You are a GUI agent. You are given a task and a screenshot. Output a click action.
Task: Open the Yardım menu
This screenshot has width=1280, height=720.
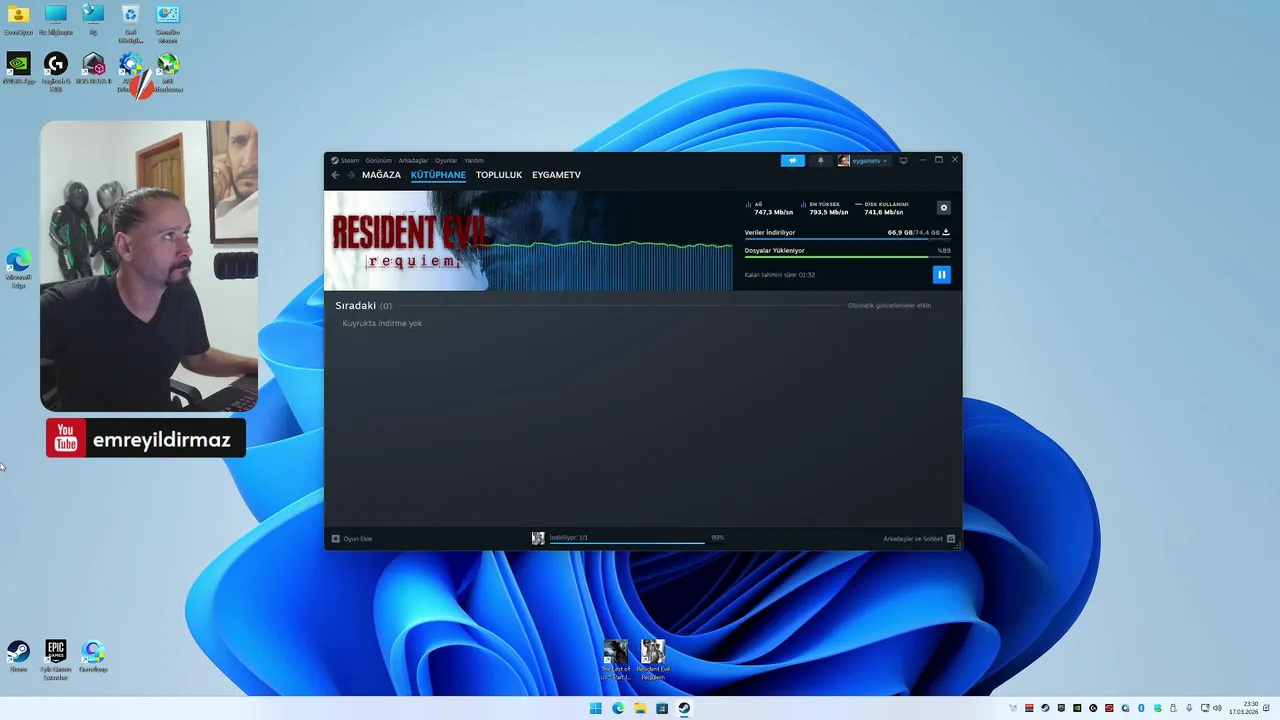[474, 160]
